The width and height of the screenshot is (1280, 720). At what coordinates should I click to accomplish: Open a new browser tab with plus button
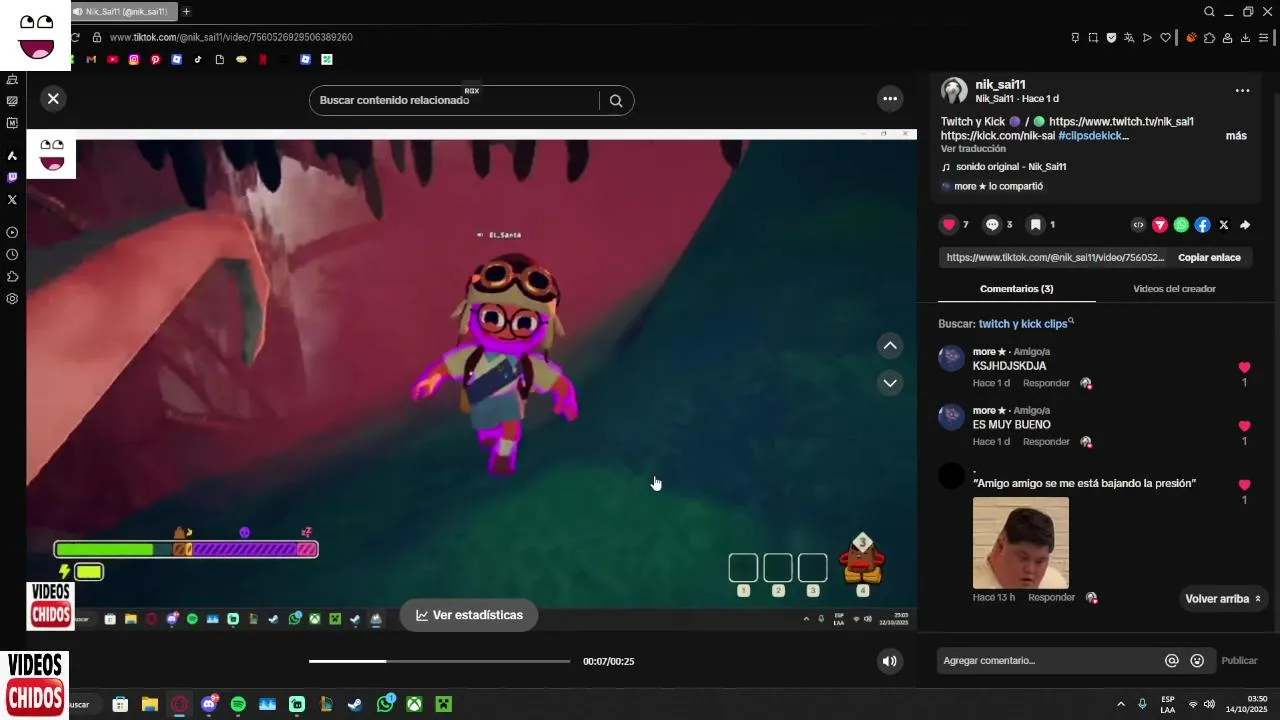186,11
